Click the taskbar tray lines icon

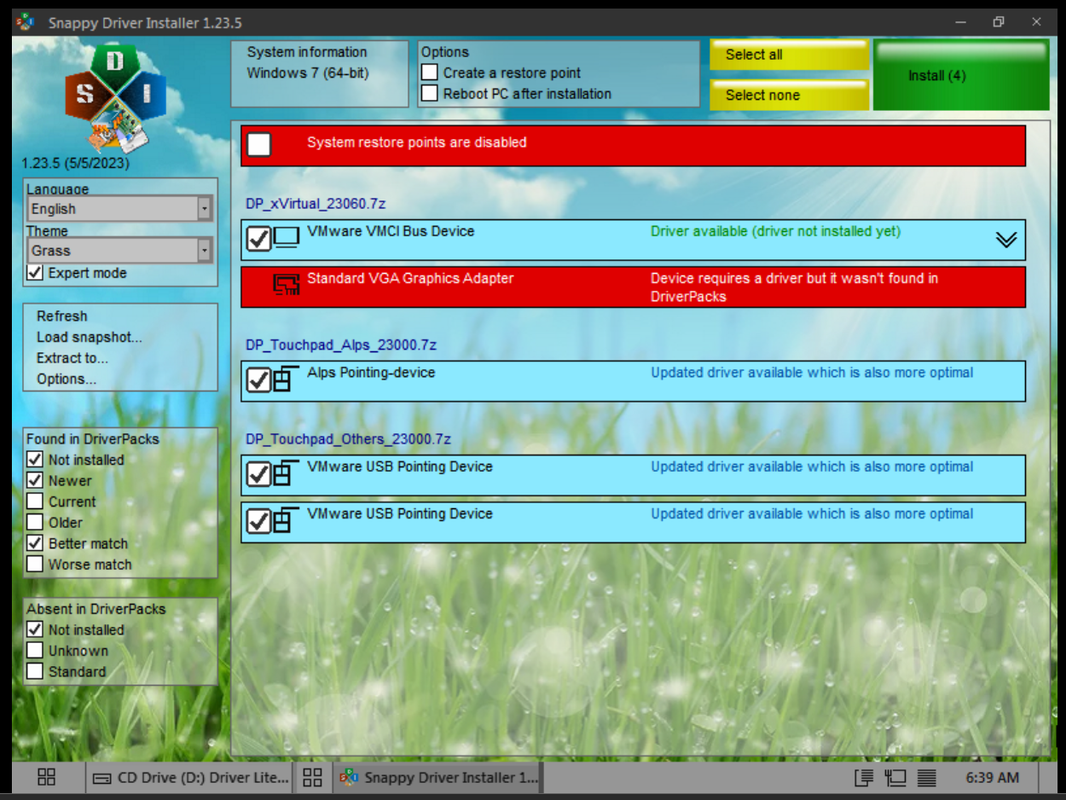tap(927, 778)
